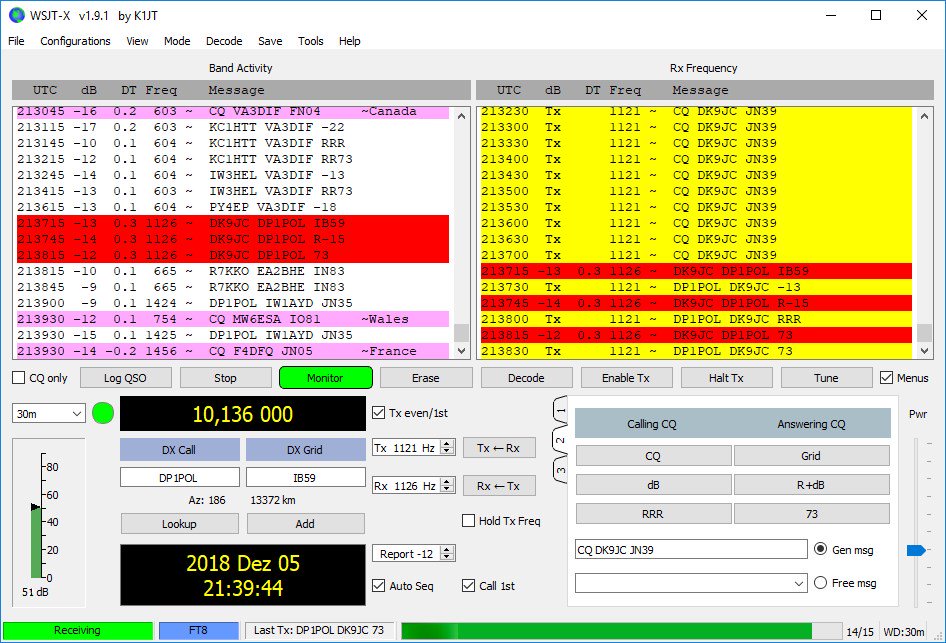Open the free message combo box dropdown
The height and width of the screenshot is (643, 946).
pyautogui.click(x=798, y=583)
